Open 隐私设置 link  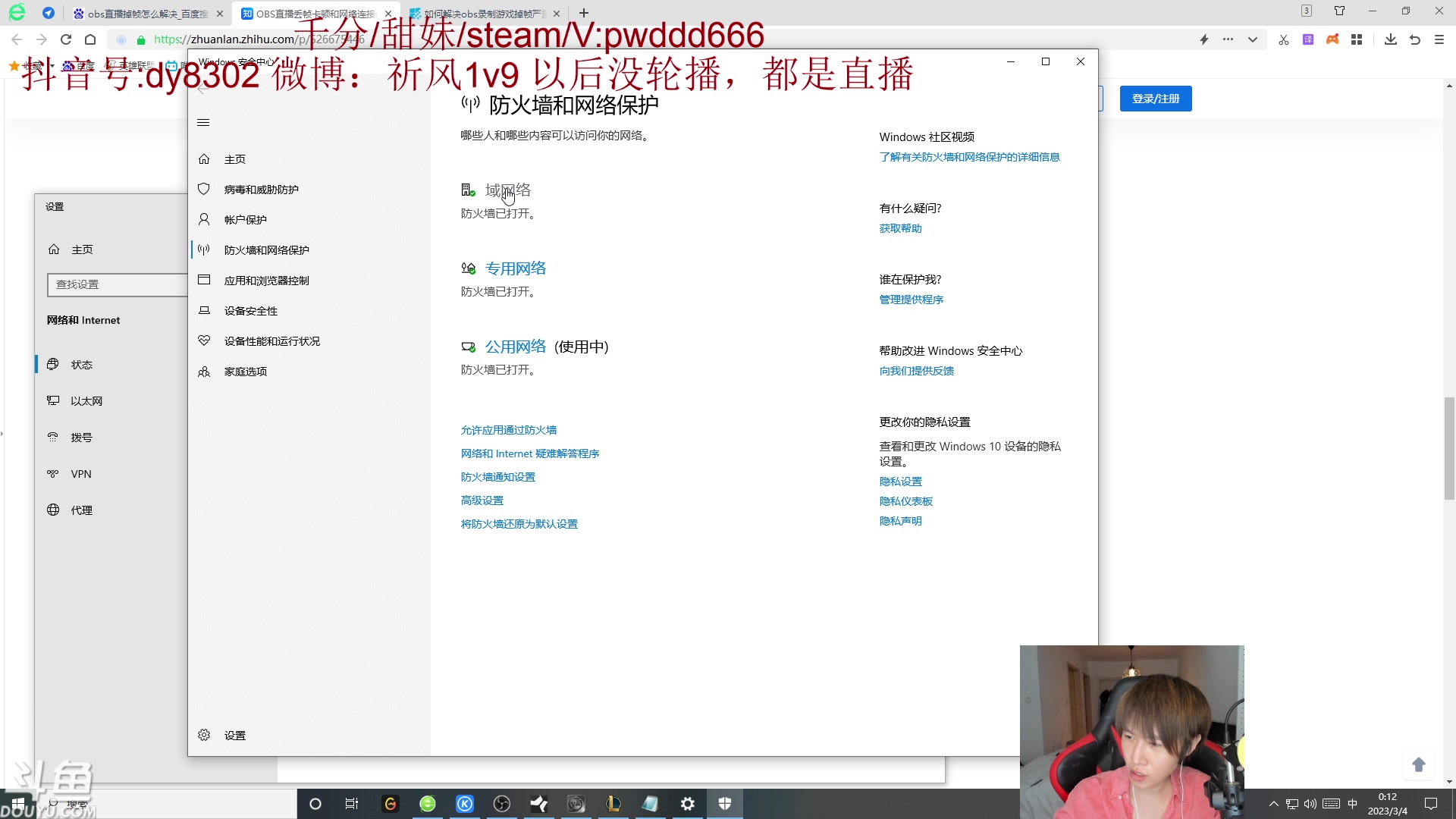point(901,482)
